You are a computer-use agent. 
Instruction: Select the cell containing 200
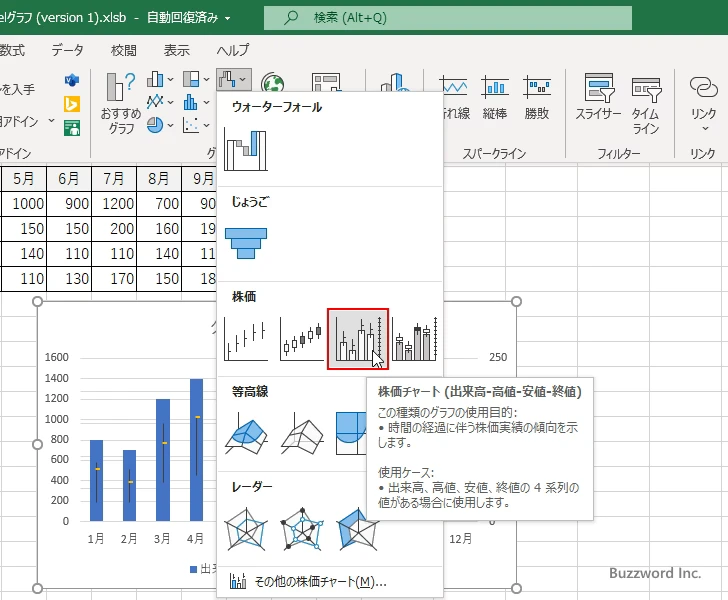coord(114,228)
